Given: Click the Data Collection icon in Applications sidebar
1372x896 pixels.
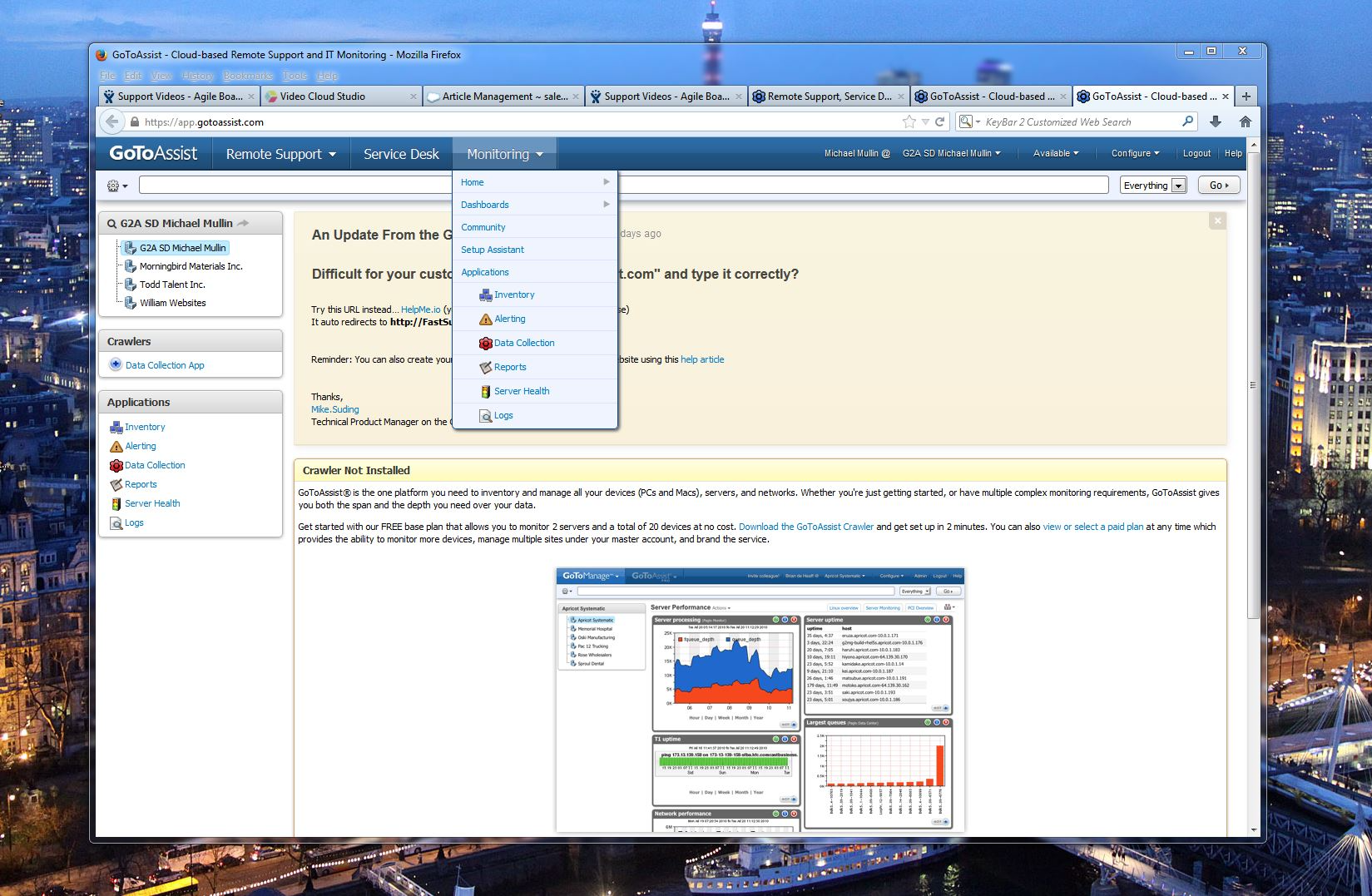Looking at the screenshot, I should (x=116, y=465).
